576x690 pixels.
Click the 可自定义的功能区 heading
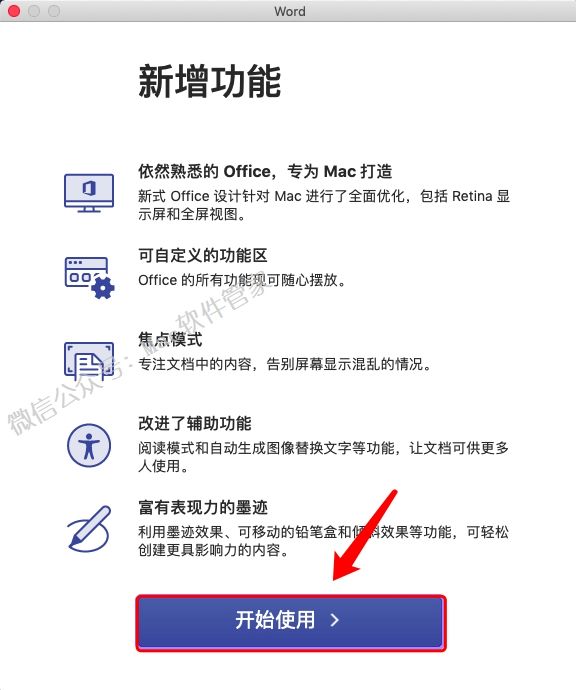[203, 255]
